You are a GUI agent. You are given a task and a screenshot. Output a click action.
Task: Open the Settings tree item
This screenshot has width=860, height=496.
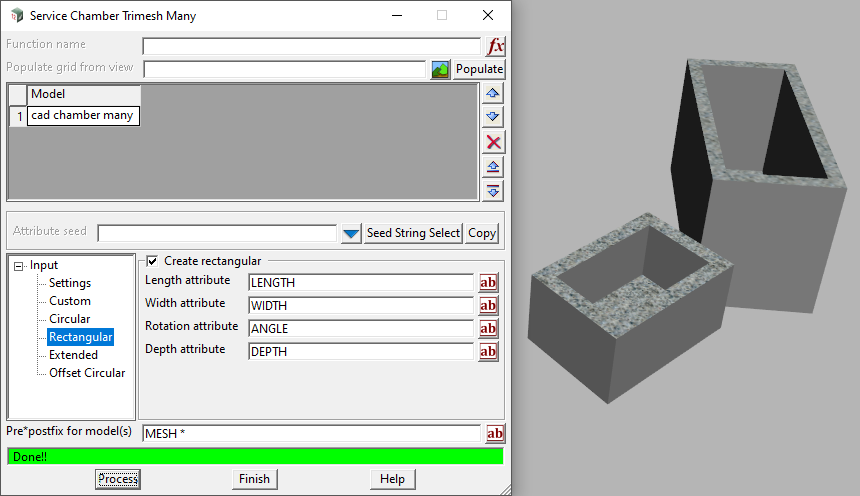coord(70,283)
